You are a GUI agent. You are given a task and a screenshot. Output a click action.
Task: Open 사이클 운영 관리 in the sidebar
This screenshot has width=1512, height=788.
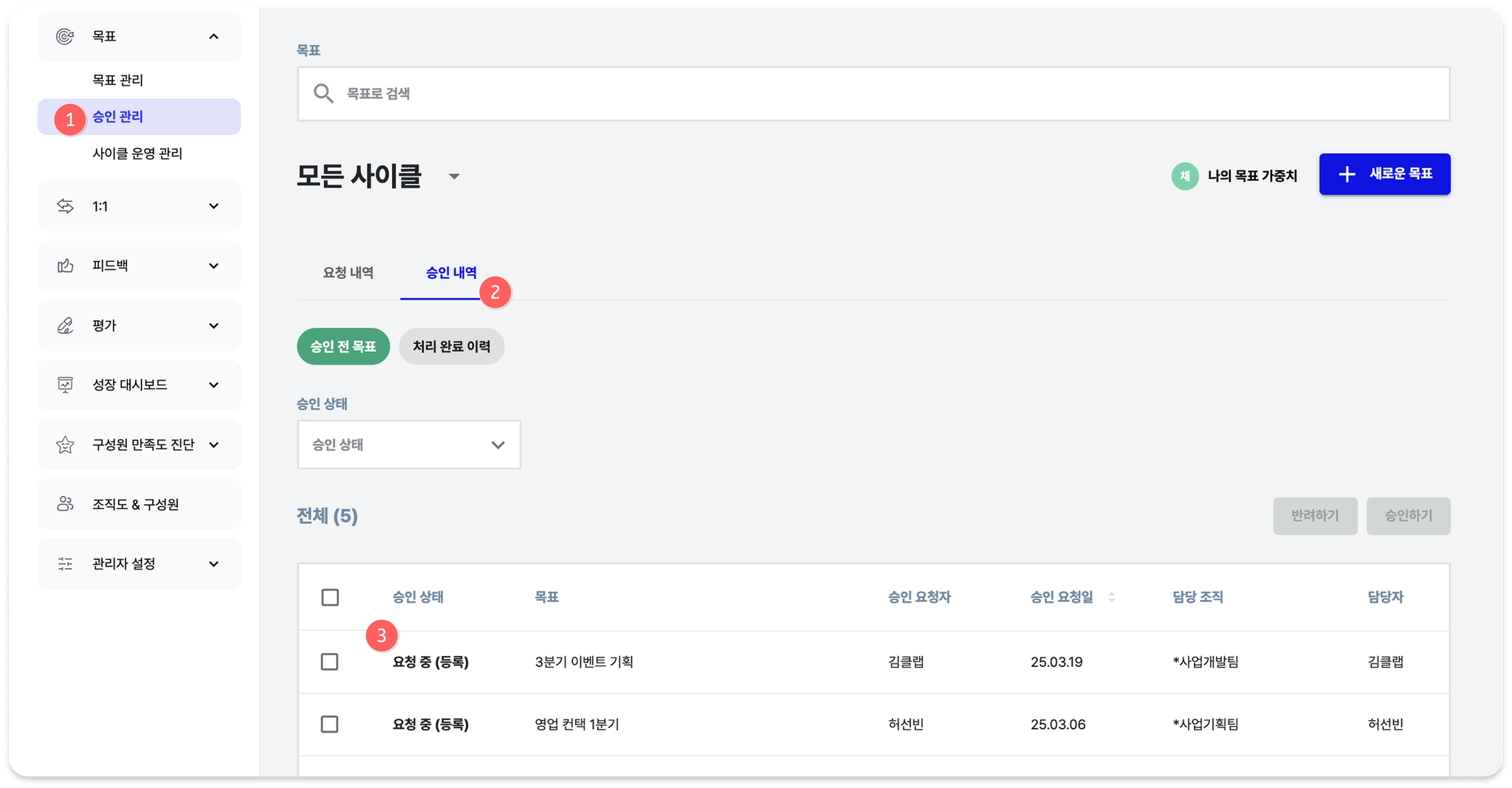pos(137,153)
